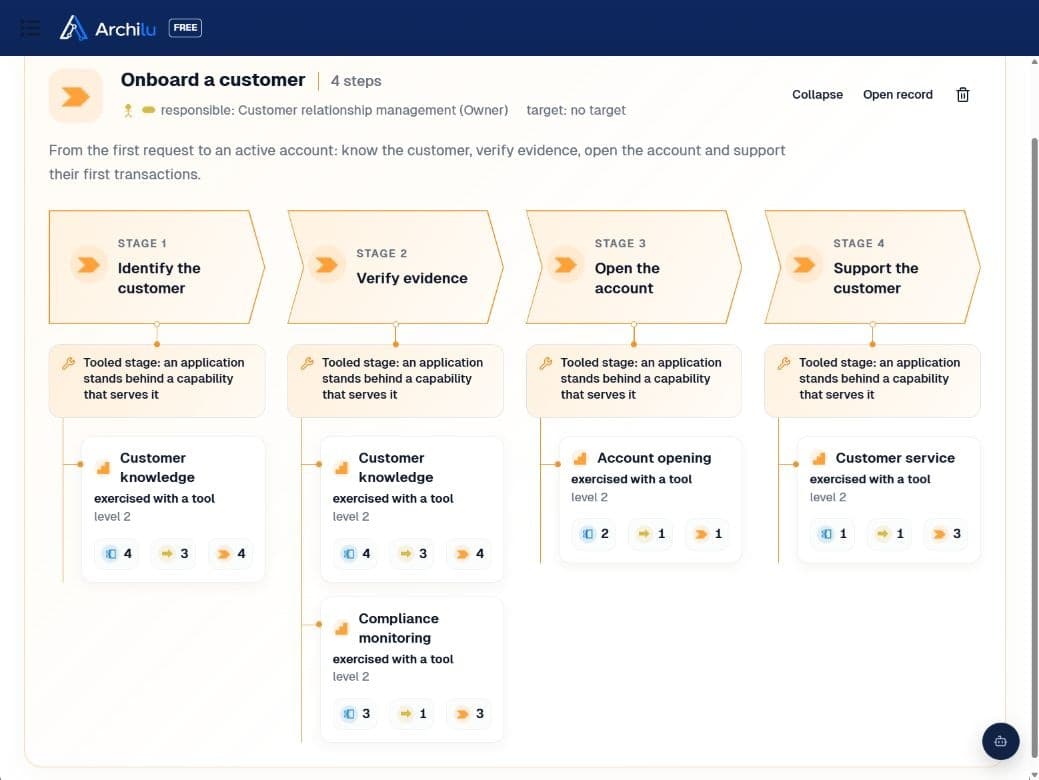The height and width of the screenshot is (780, 1039).
Task: Click the wrench icon under Stage 1
Action: coord(68,363)
